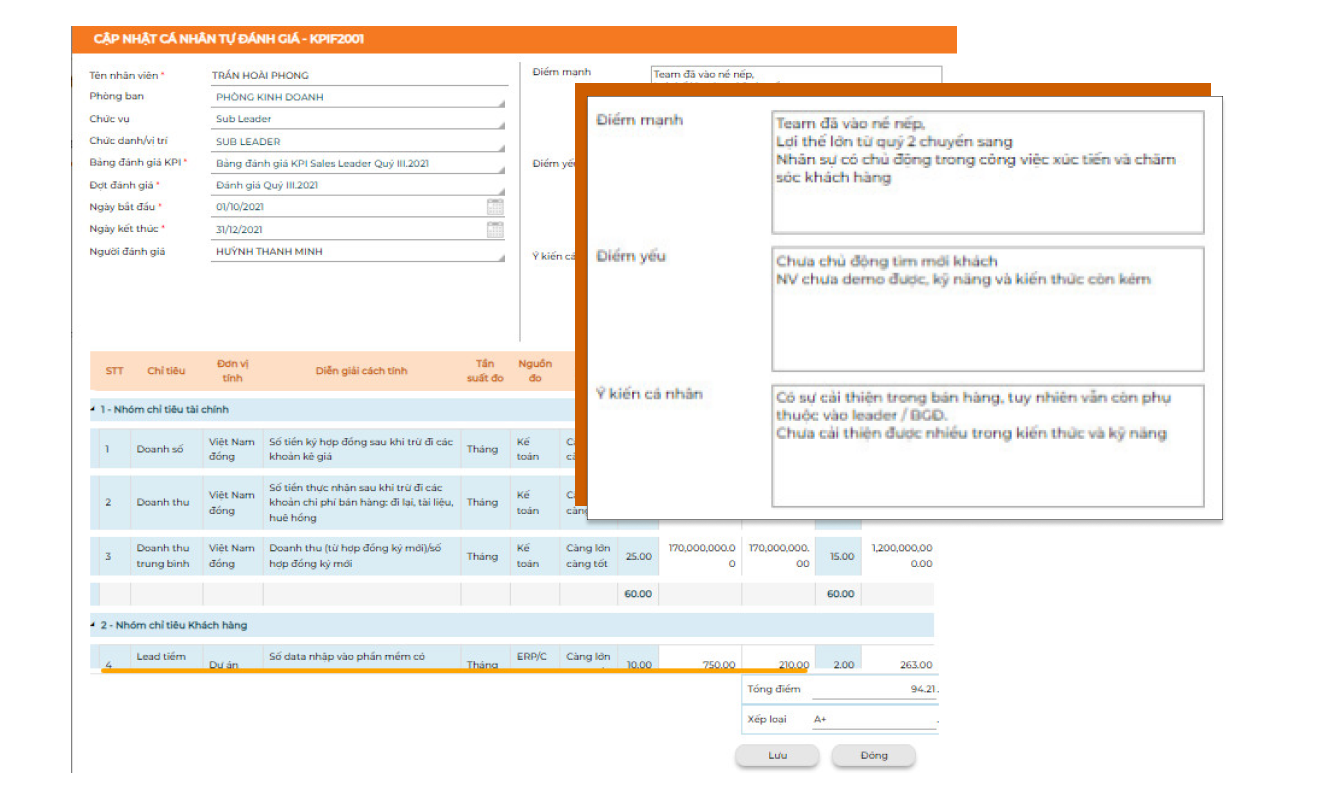Open the Người đánh giá dropdown
Image resolution: width=1334 pixels, height=800 pixels.
point(501,256)
